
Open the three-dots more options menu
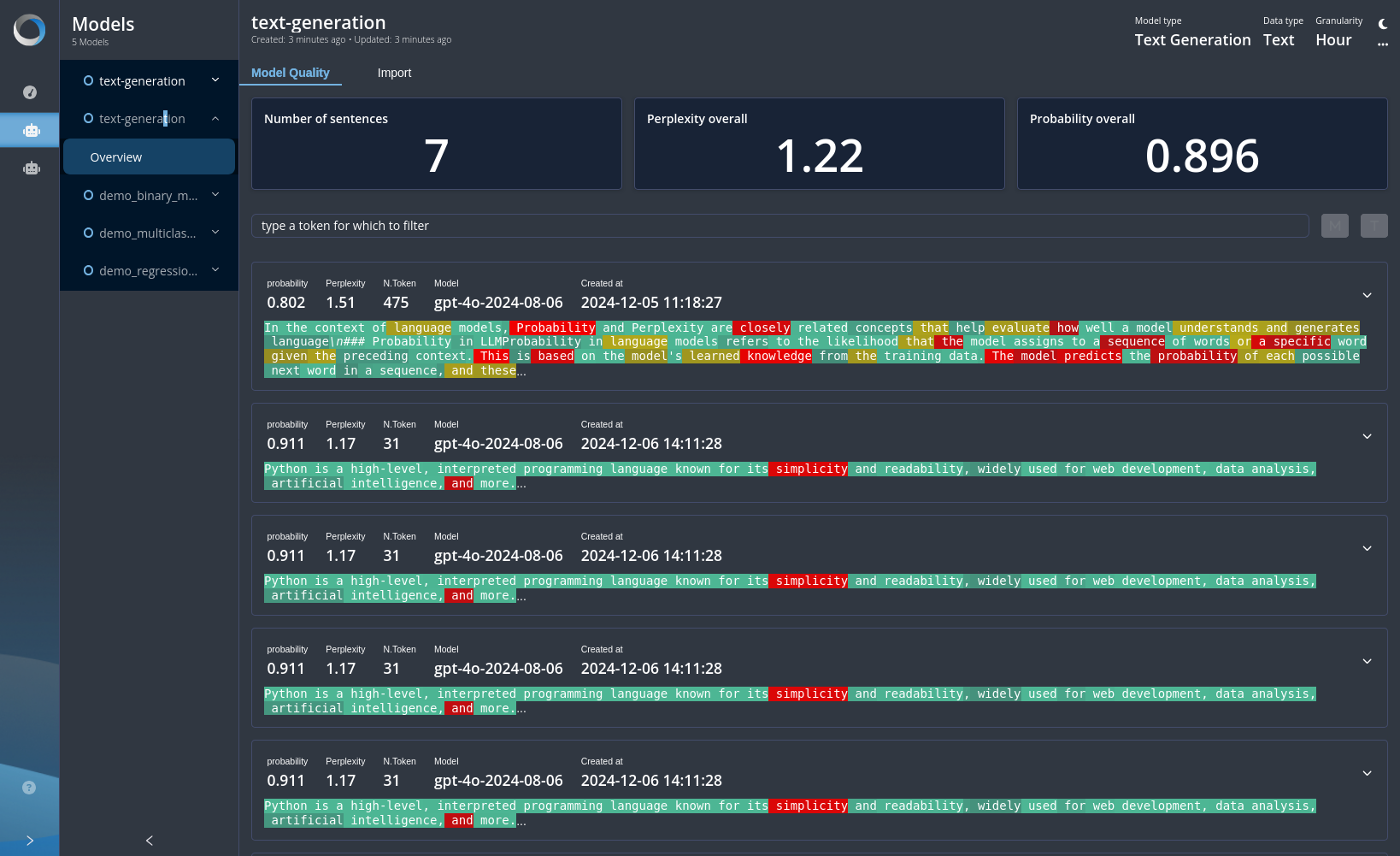(x=1383, y=44)
